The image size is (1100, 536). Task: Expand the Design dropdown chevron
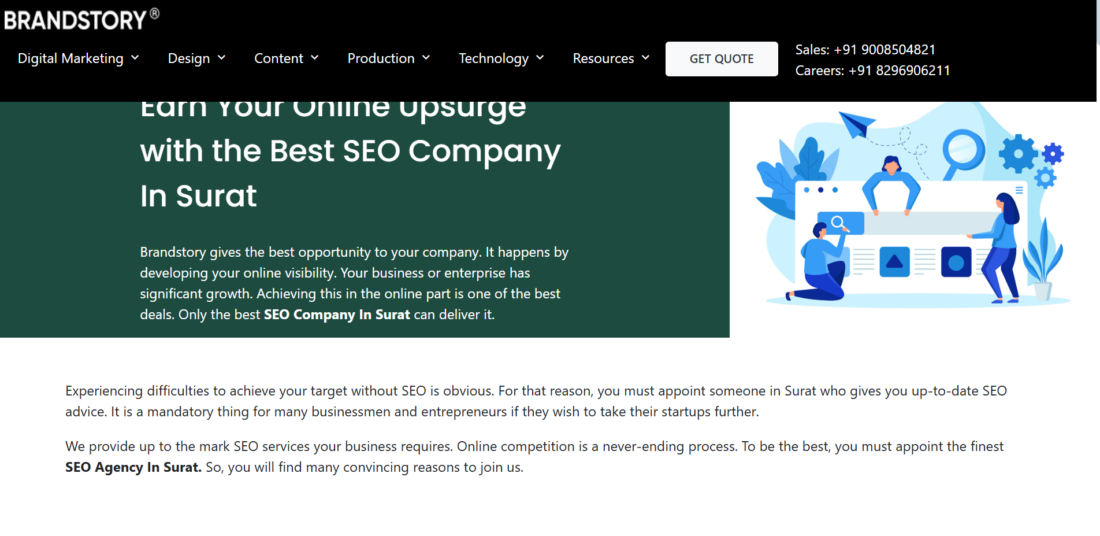(222, 58)
